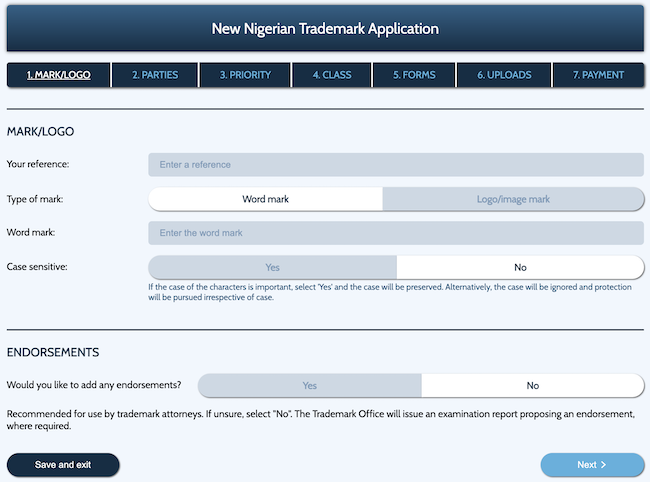This screenshot has width=650, height=482.
Task: Switch to the 3. PRIORITY tab
Action: point(245,75)
